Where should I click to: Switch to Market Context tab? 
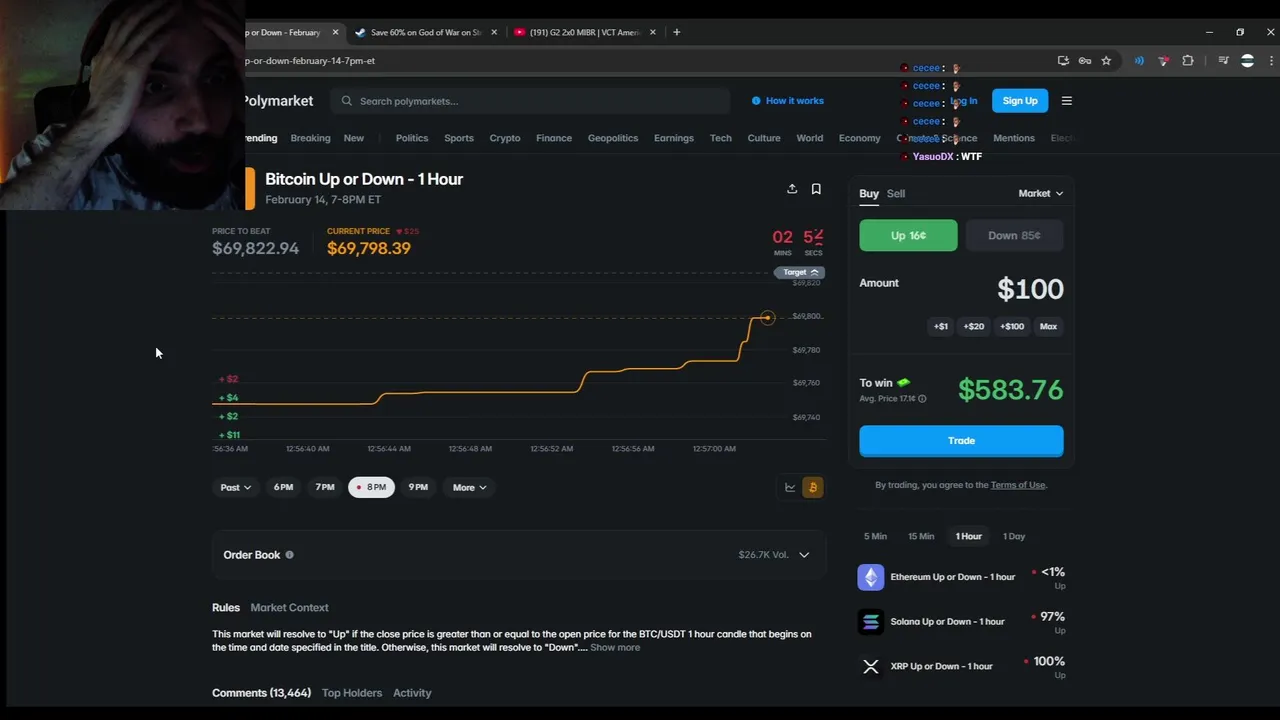tap(289, 607)
